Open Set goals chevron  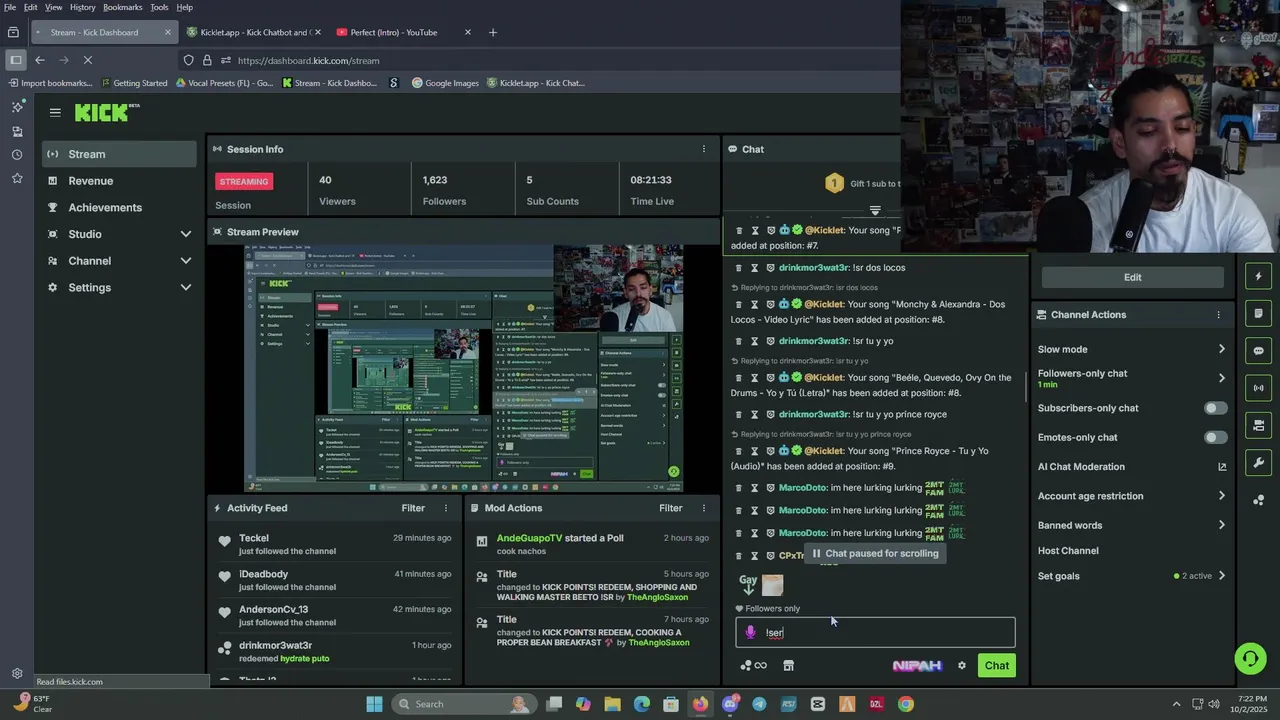pos(1221,576)
